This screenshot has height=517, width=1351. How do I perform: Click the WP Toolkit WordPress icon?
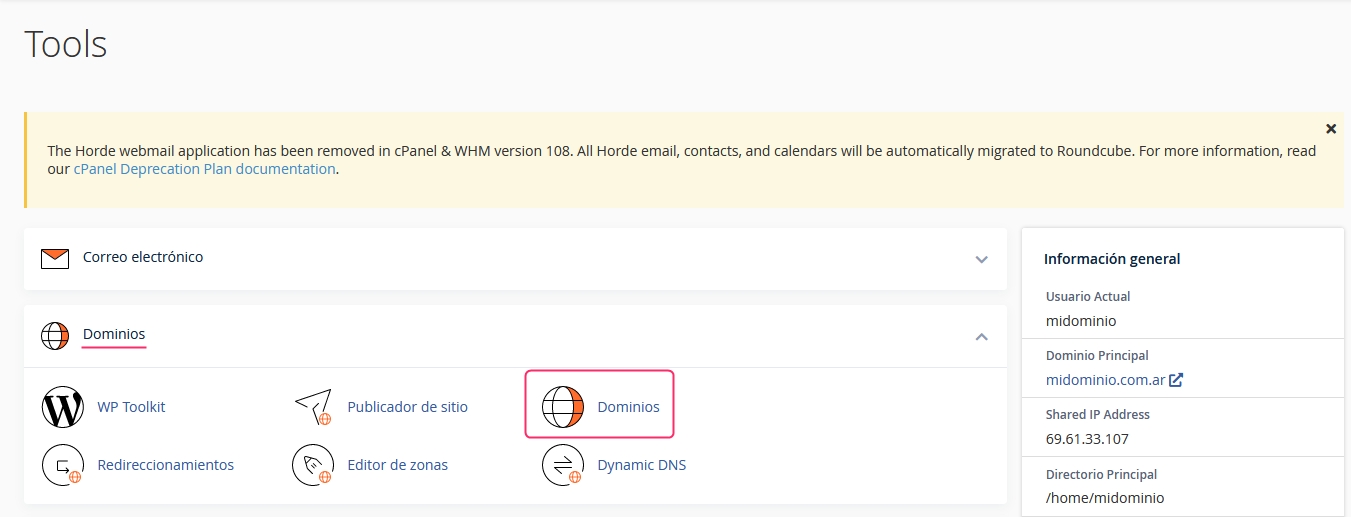(x=63, y=407)
